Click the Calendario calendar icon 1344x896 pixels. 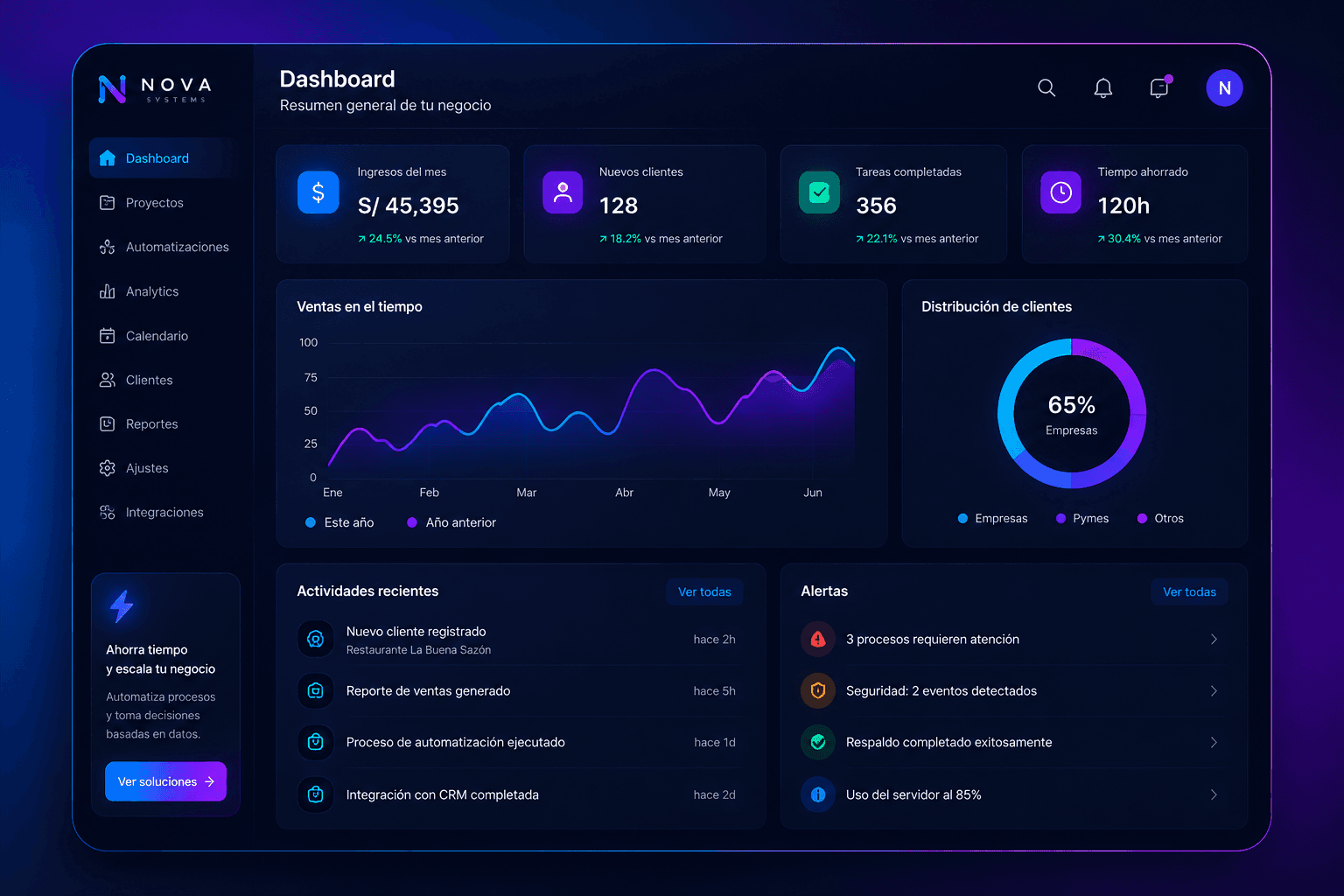pos(108,336)
